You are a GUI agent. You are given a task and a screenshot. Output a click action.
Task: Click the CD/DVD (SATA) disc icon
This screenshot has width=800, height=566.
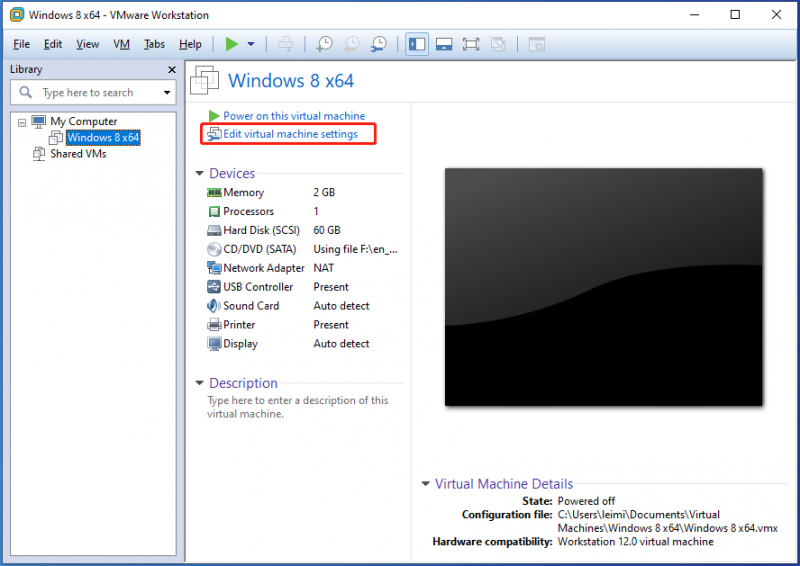click(214, 249)
